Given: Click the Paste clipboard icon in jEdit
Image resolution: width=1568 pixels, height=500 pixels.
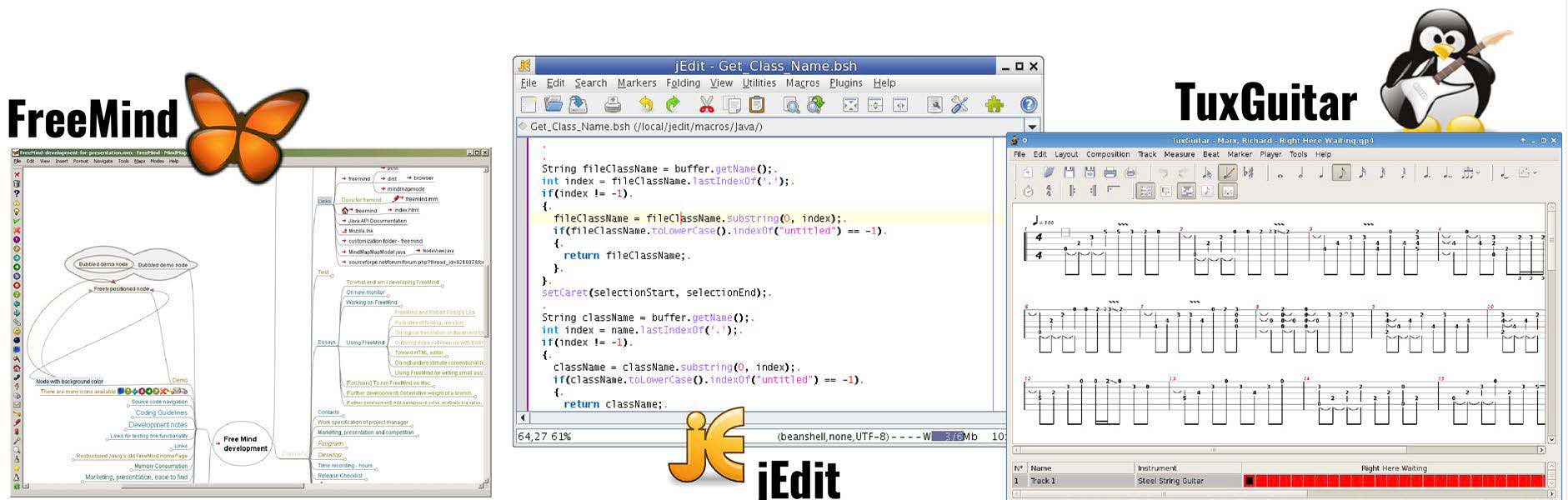Looking at the screenshot, I should 757,105.
